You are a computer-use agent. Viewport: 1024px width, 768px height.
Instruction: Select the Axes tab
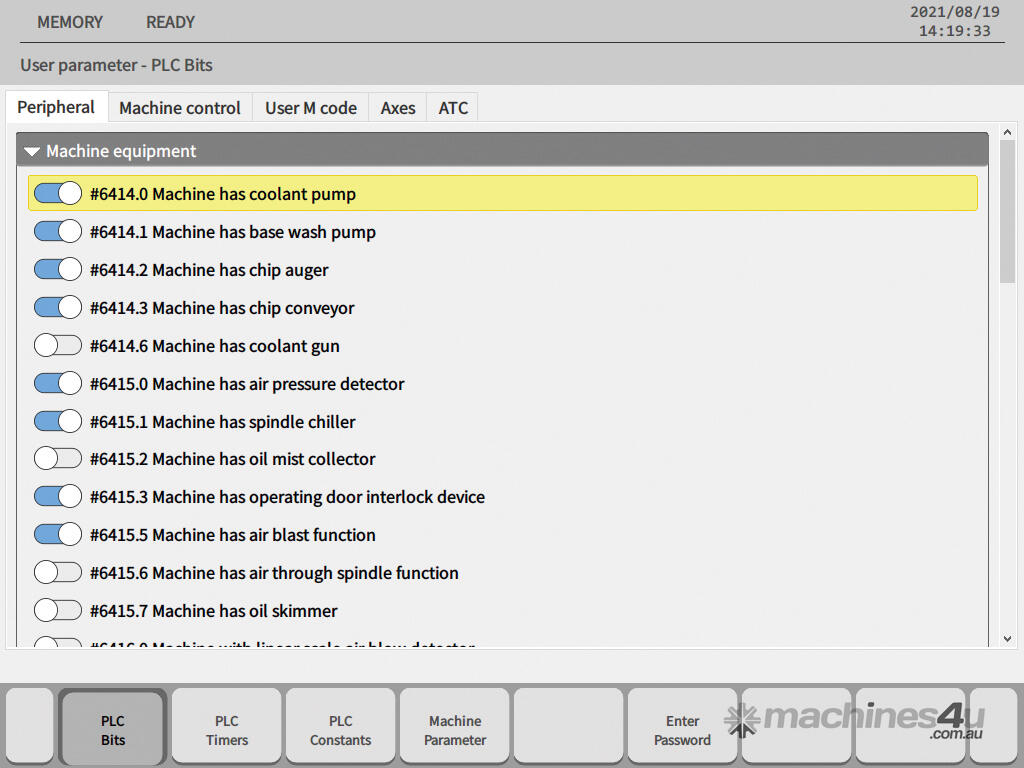pyautogui.click(x=398, y=108)
